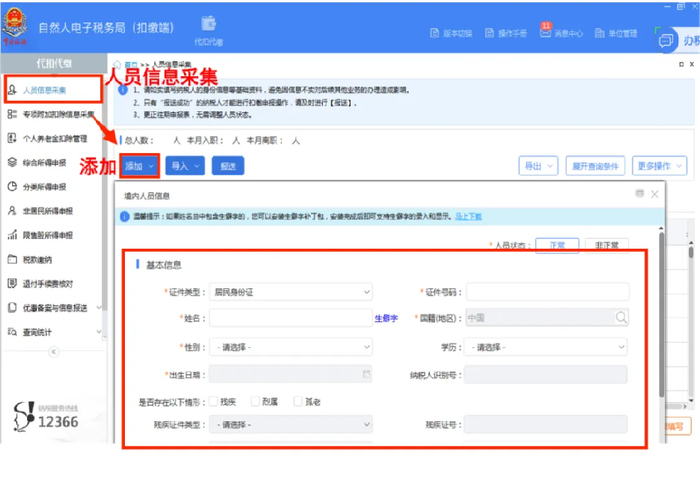The width and height of the screenshot is (700, 484).
Task: Open the 证件类型 dropdown showing 居民身份证
Action: coord(291,292)
